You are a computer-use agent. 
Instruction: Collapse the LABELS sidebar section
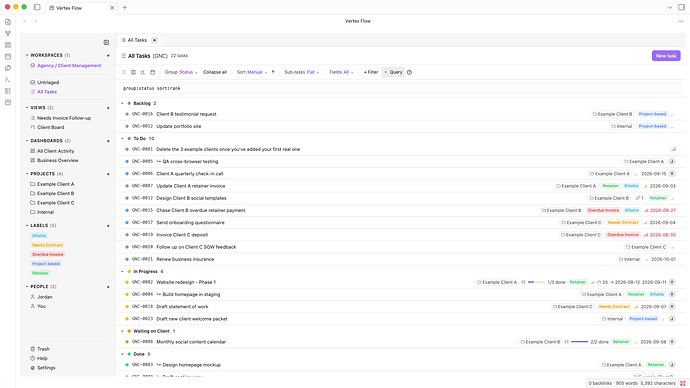coord(27,226)
